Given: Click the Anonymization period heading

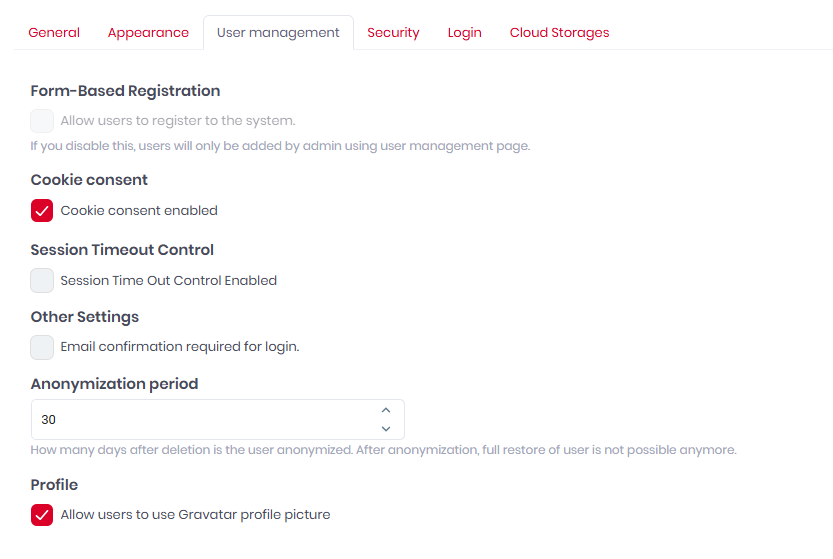Looking at the screenshot, I should (114, 384).
